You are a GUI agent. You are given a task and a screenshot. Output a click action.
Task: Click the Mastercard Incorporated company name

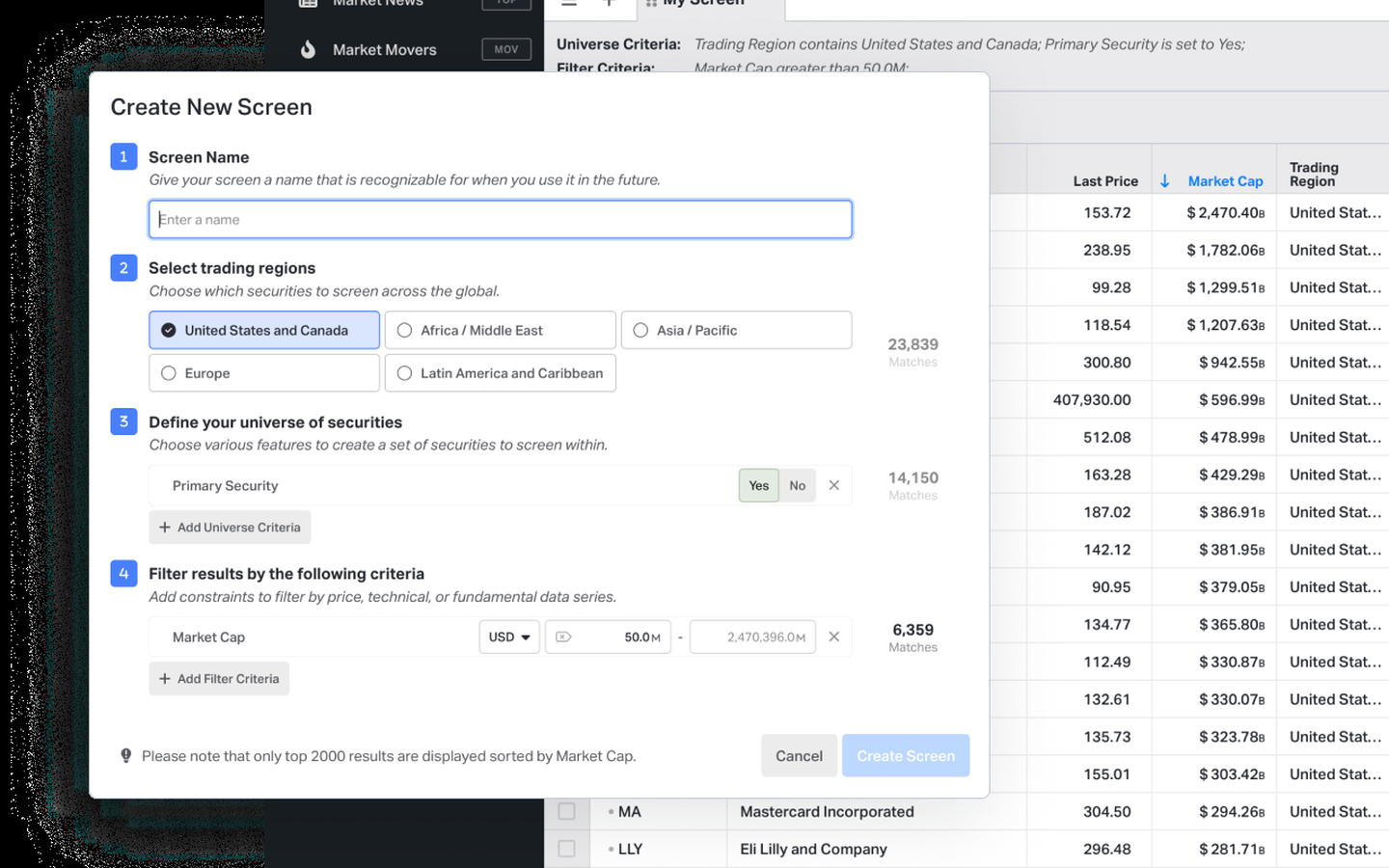tap(827, 812)
